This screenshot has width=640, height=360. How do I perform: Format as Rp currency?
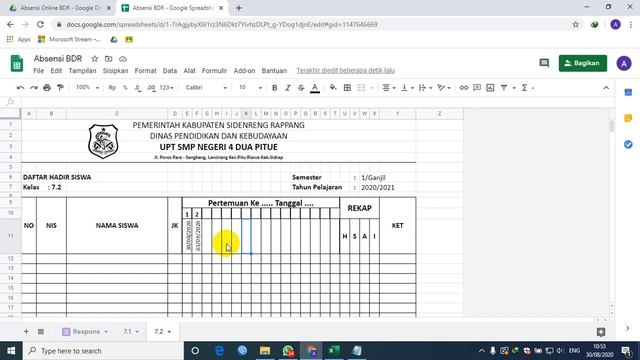click(112, 88)
